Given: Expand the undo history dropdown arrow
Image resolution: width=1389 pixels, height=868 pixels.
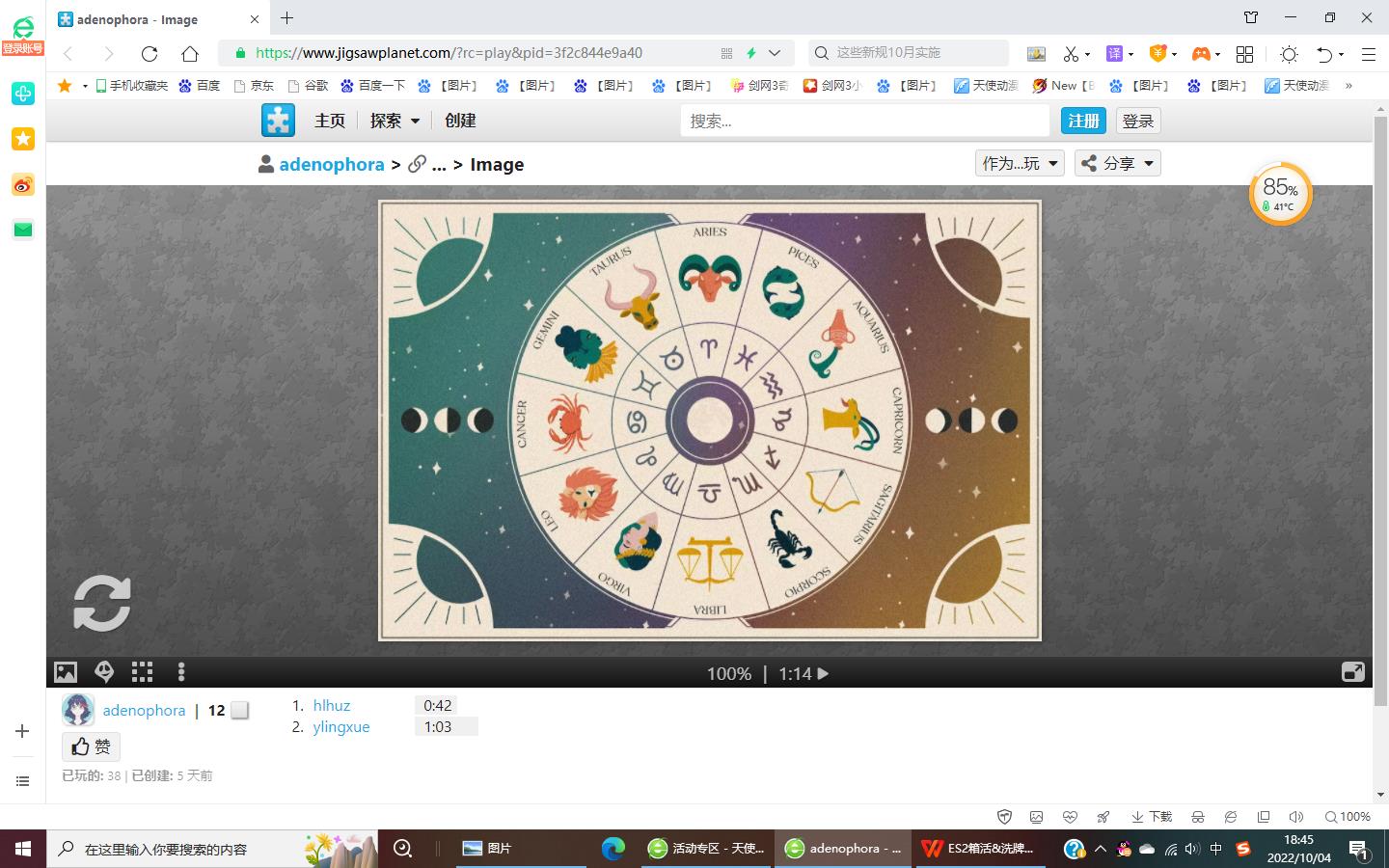Looking at the screenshot, I should (1341, 55).
